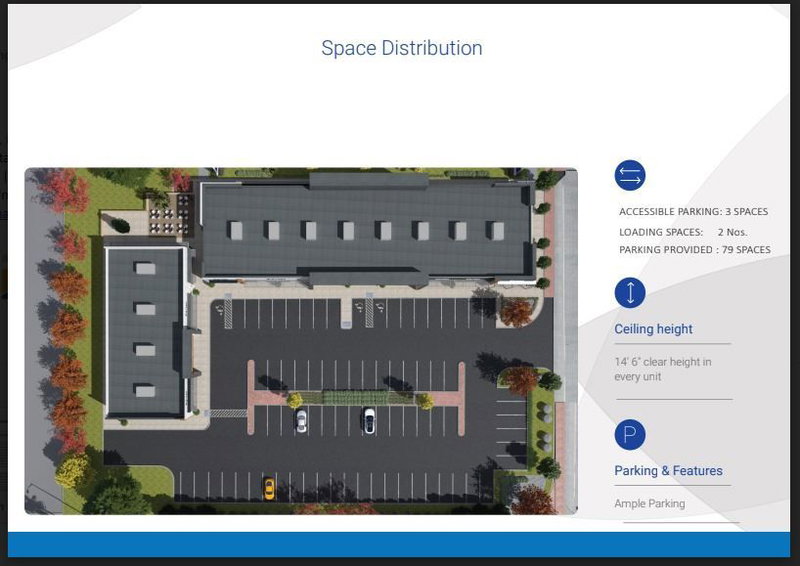The height and width of the screenshot is (566, 800).
Task: Select the smaller left building roof
Action: 144,330
